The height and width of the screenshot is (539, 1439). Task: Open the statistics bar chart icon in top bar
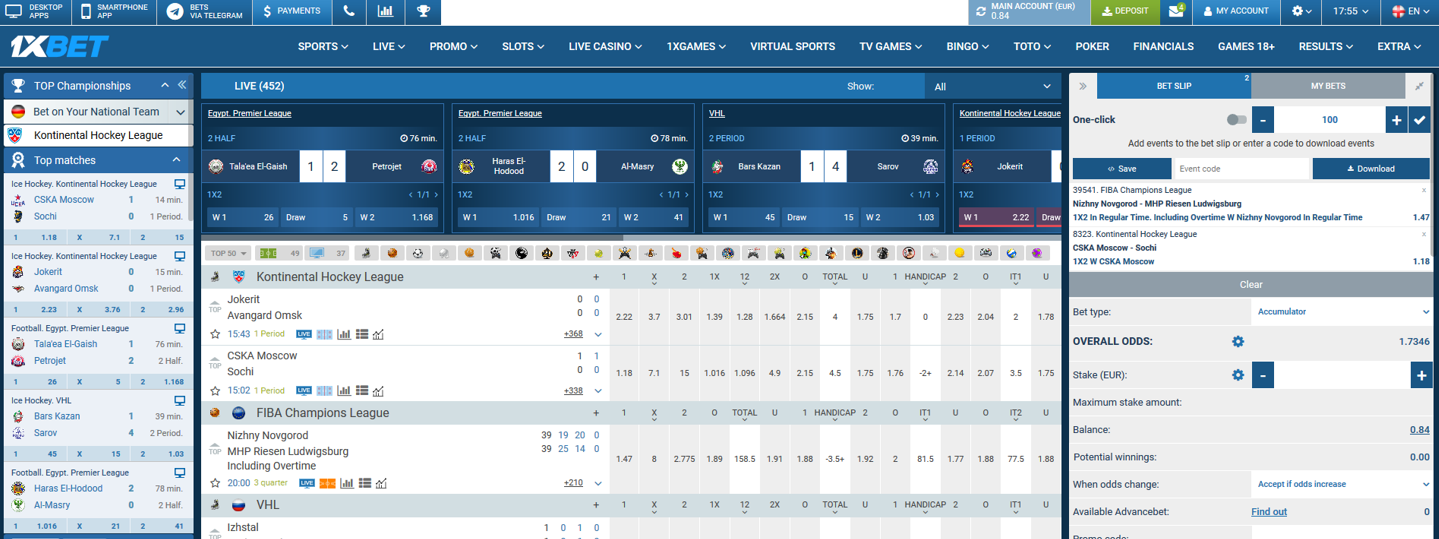pos(386,12)
